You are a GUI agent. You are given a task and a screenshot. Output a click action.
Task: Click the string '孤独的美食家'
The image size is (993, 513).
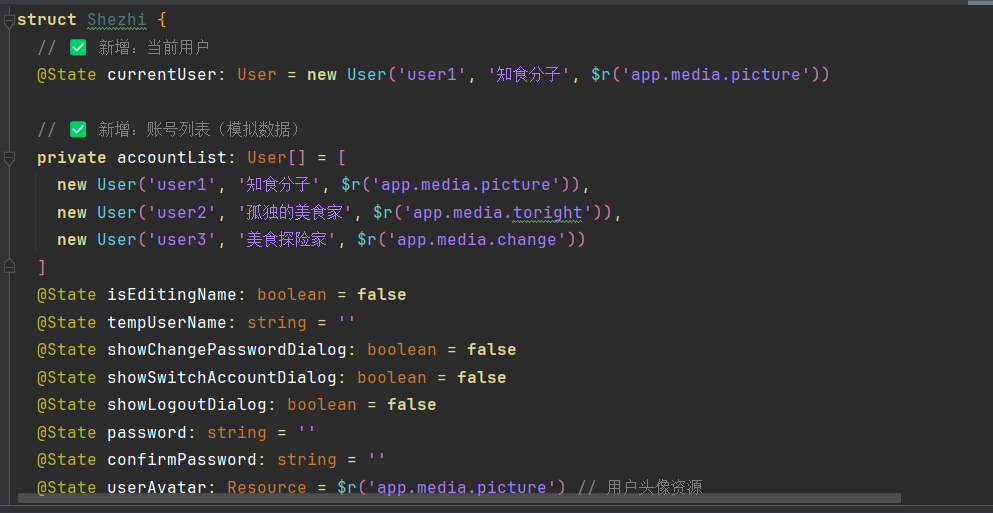(x=294, y=212)
